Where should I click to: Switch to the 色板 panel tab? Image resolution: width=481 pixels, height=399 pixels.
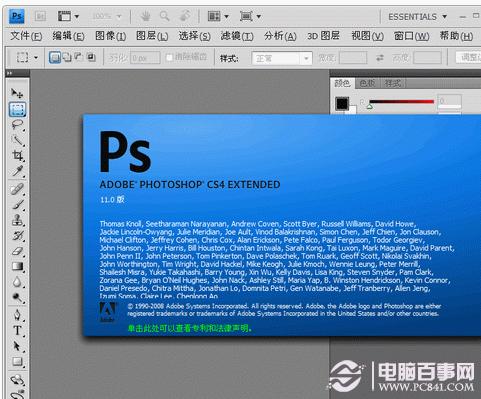point(367,83)
